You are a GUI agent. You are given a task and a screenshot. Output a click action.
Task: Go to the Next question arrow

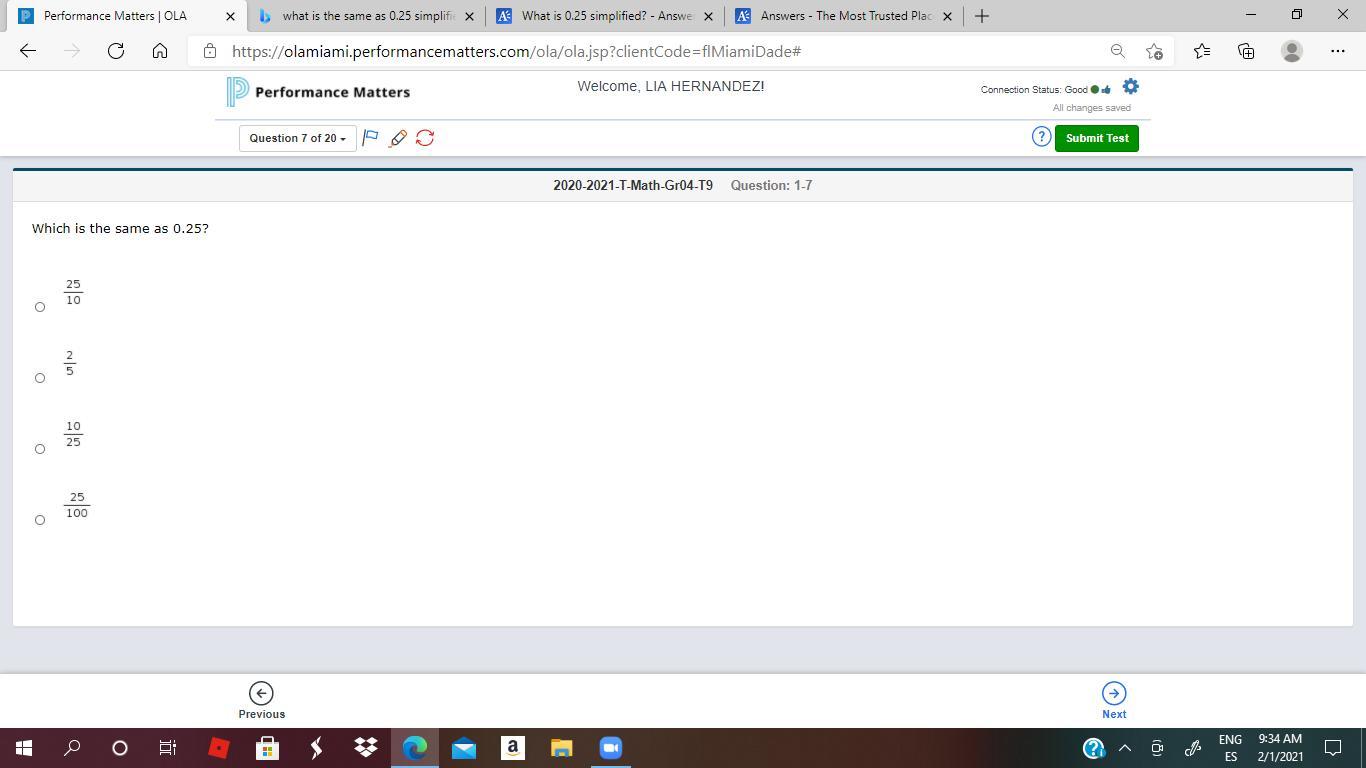click(1114, 694)
